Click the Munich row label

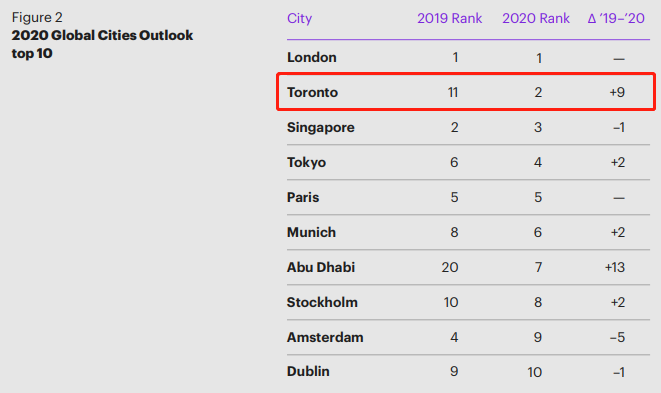(x=311, y=232)
